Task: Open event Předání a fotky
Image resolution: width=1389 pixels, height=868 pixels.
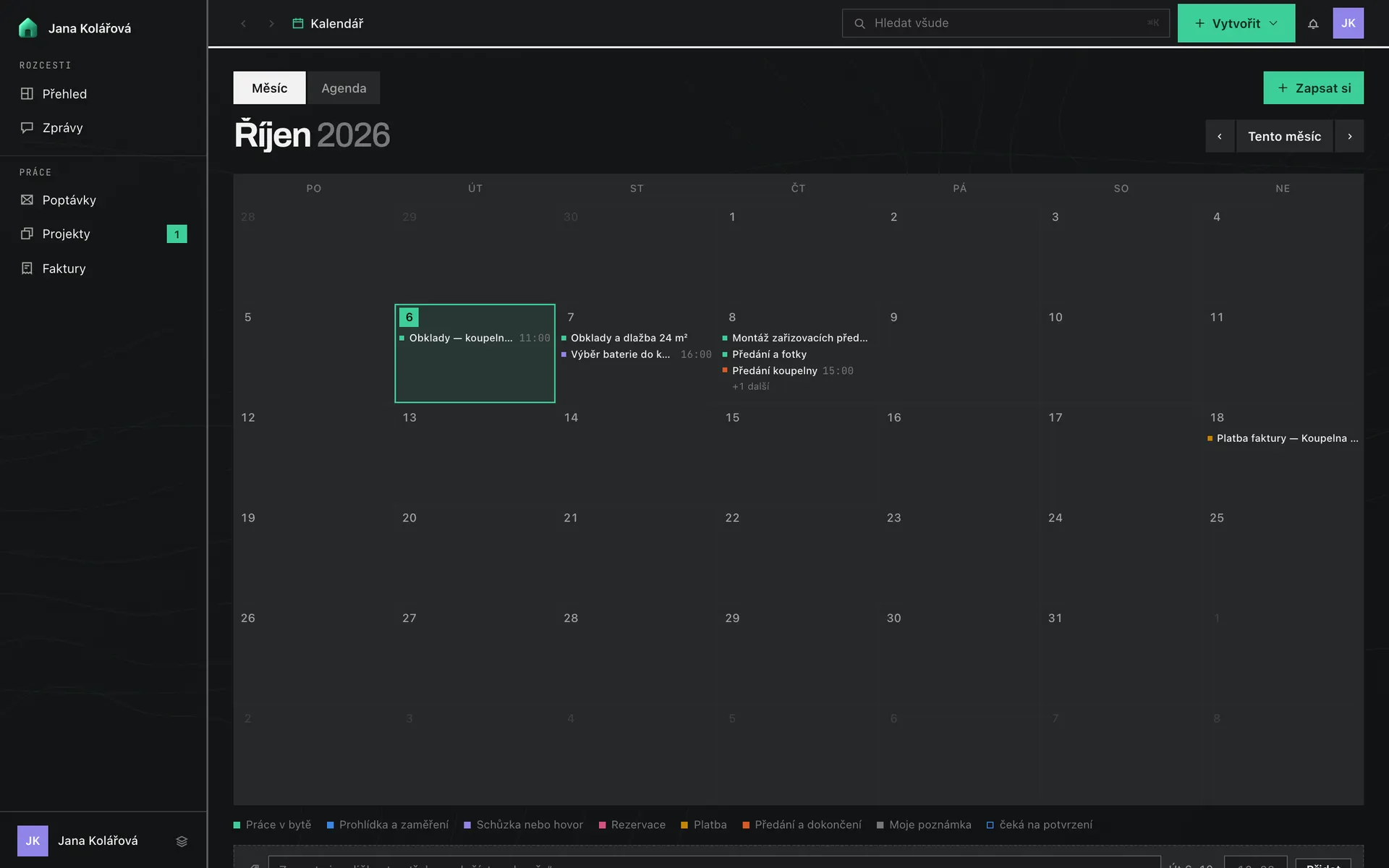Action: (x=798, y=354)
